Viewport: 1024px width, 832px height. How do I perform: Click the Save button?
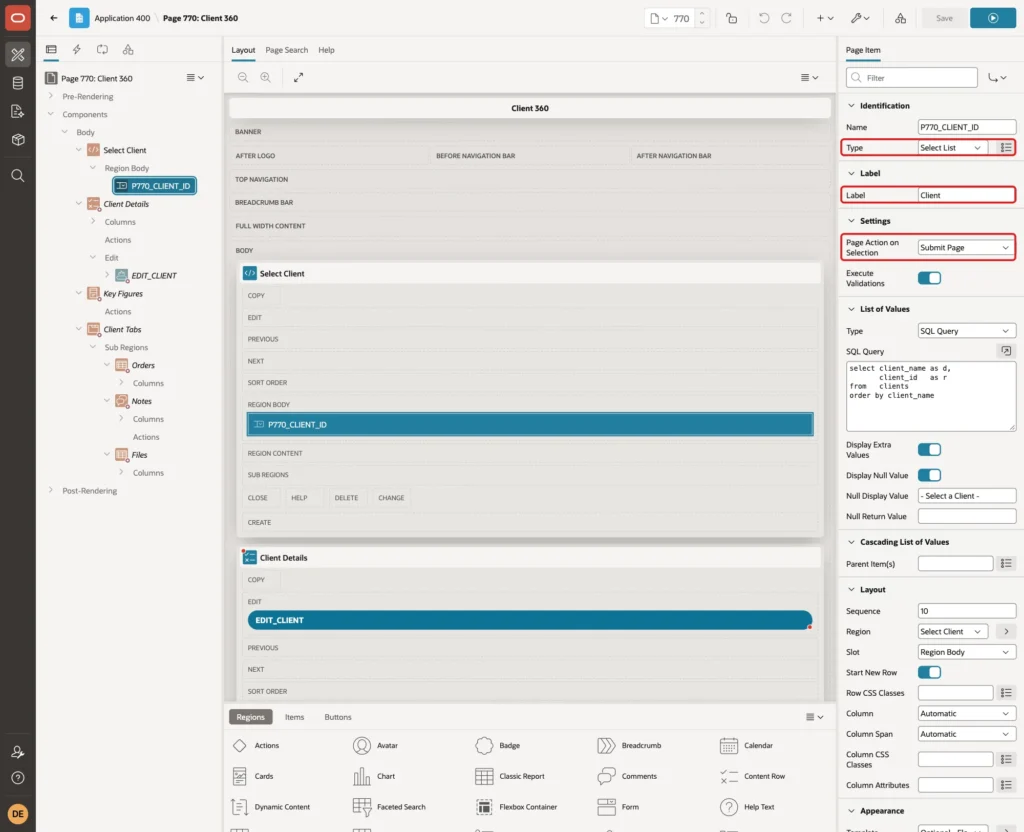point(944,18)
